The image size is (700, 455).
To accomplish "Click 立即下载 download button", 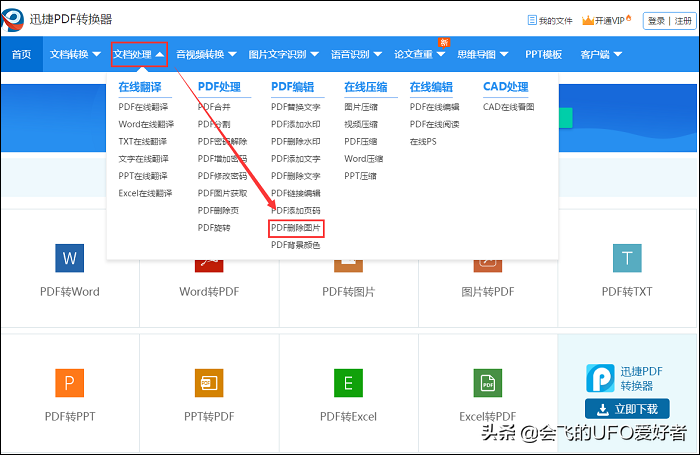I will [627, 409].
